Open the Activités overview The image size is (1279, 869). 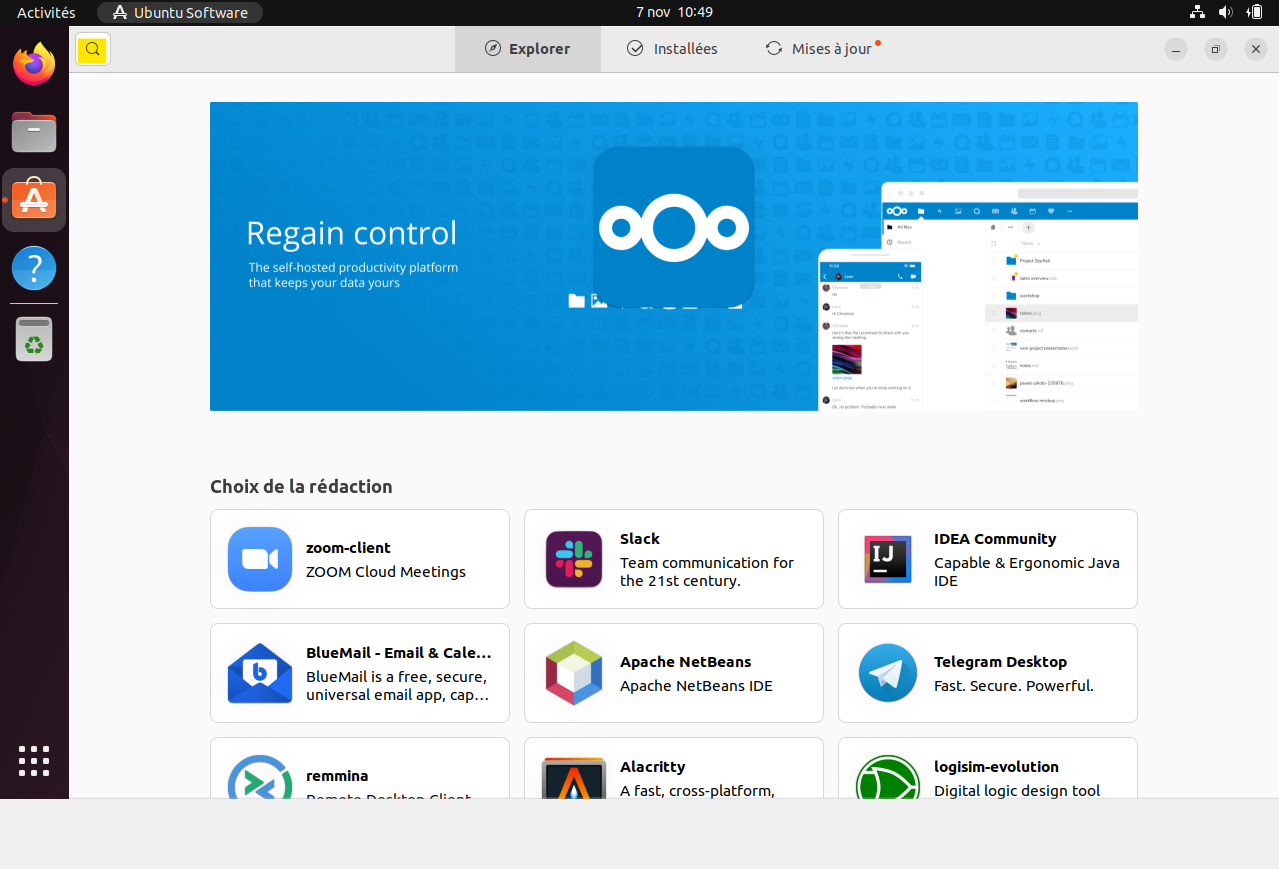(x=46, y=13)
